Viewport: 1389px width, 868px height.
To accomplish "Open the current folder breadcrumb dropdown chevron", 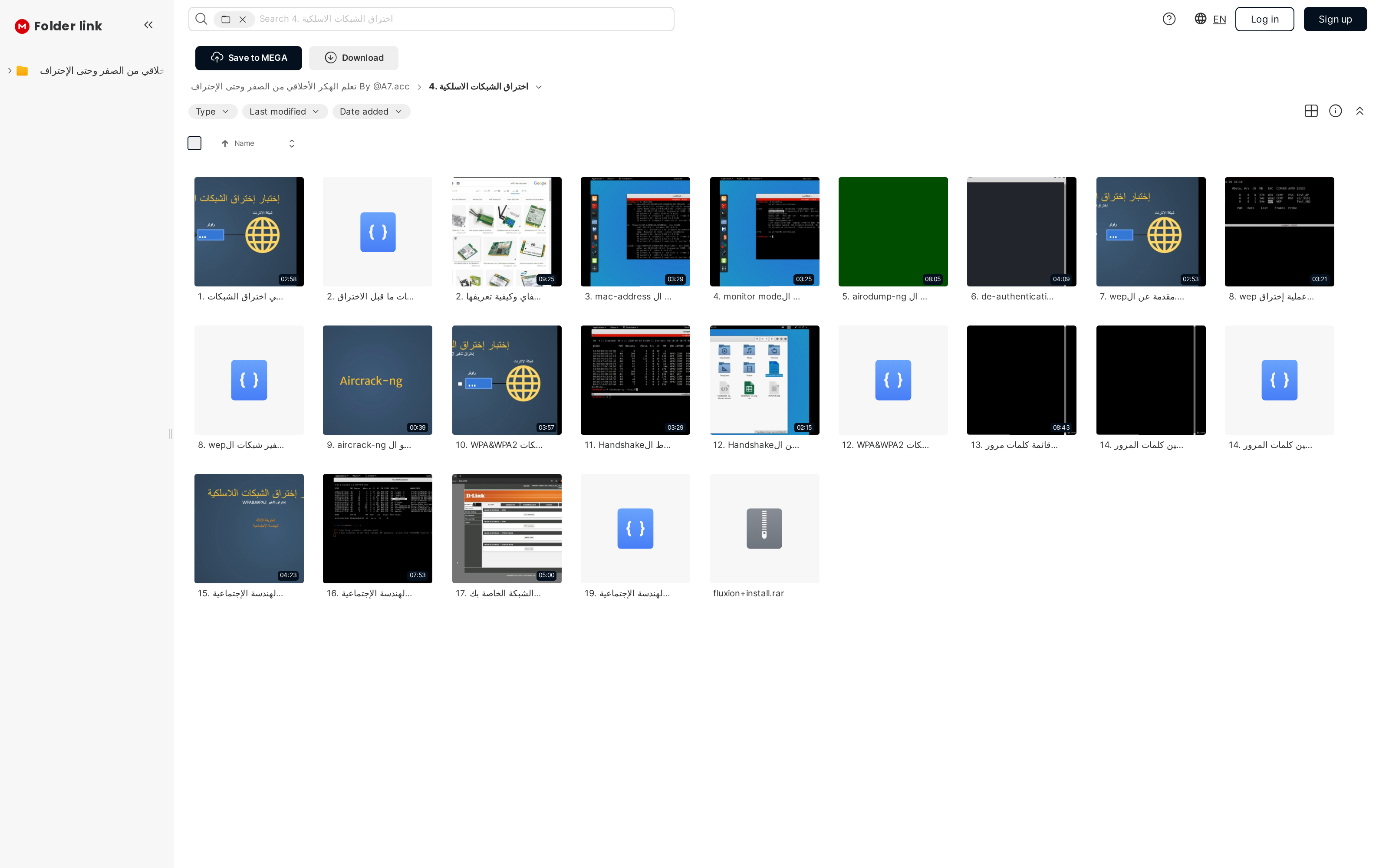I will 538,87.
